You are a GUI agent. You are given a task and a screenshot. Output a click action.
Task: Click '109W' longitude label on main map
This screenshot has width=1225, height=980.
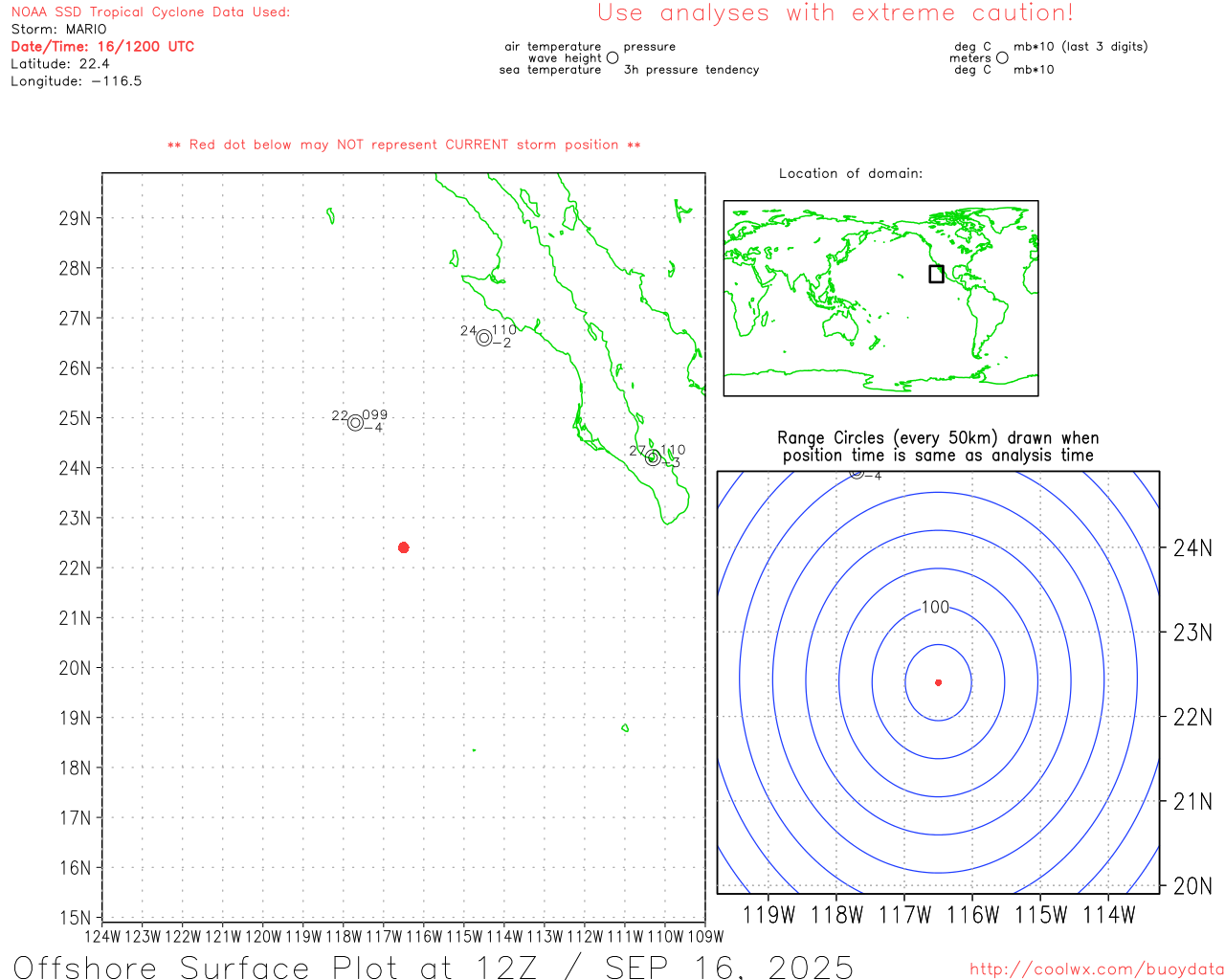pyautogui.click(x=706, y=936)
